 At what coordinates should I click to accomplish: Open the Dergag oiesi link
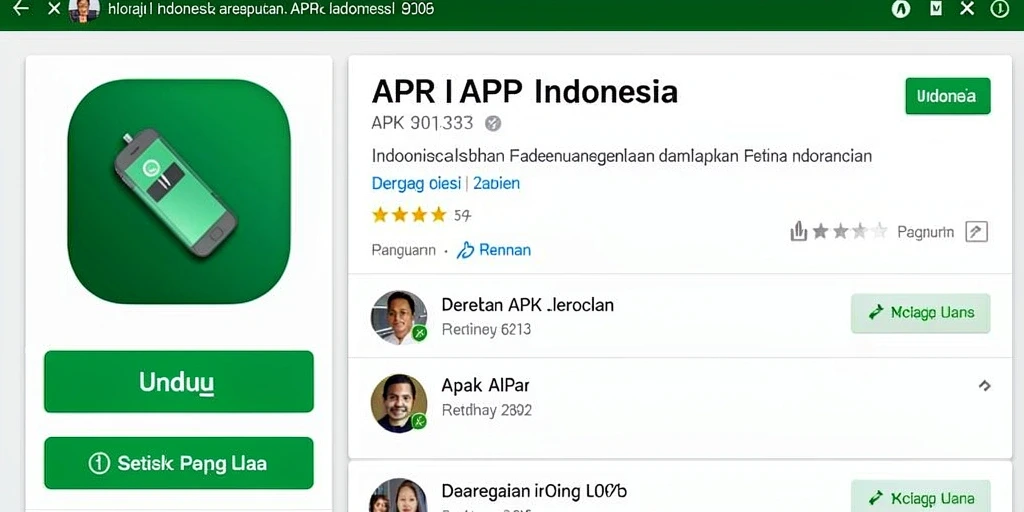(416, 184)
